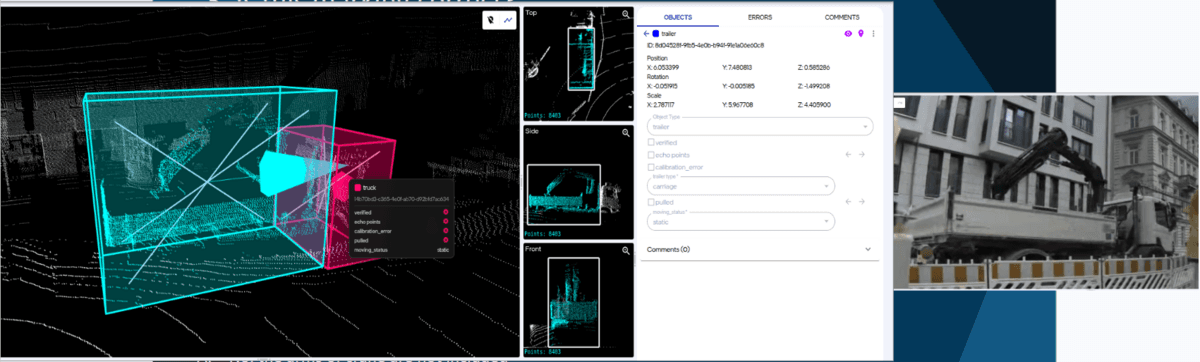
Task: Expand the Comments (0) section
Action: pyautogui.click(x=760, y=249)
